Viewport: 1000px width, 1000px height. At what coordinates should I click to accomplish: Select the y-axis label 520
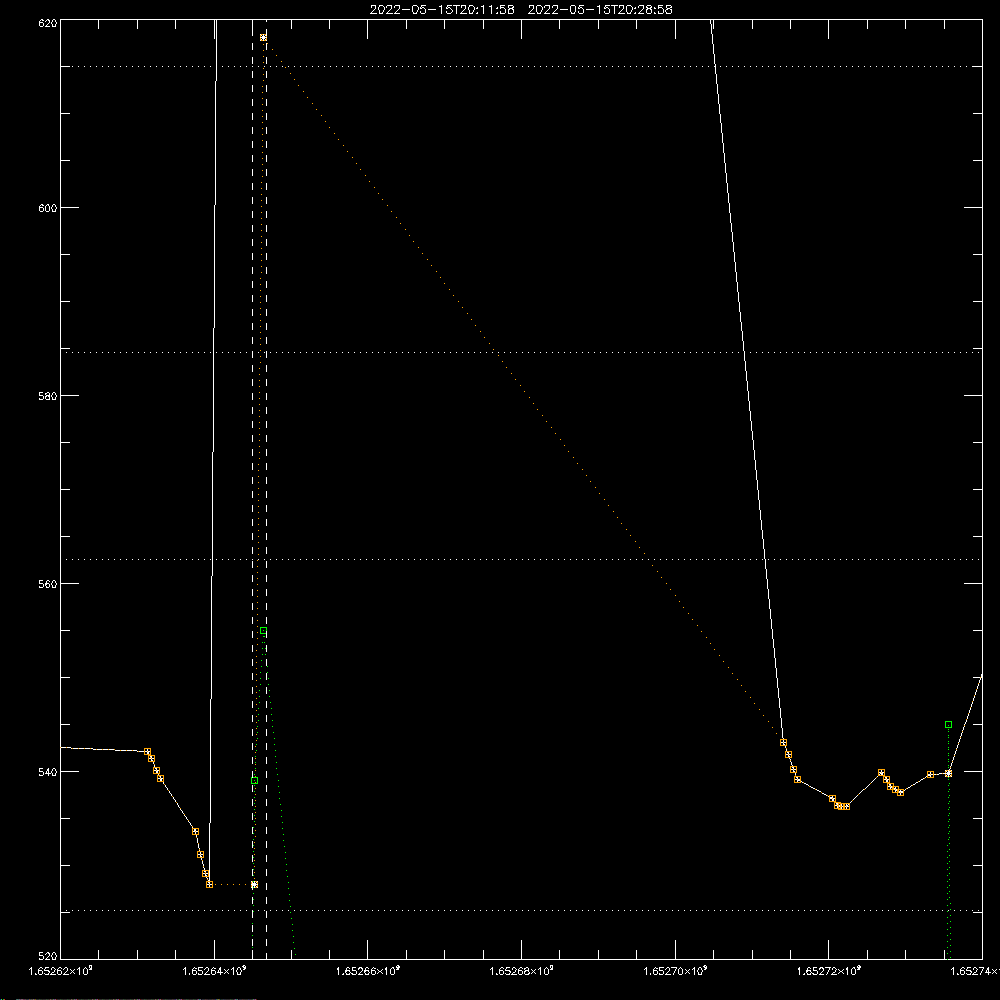click(48, 956)
